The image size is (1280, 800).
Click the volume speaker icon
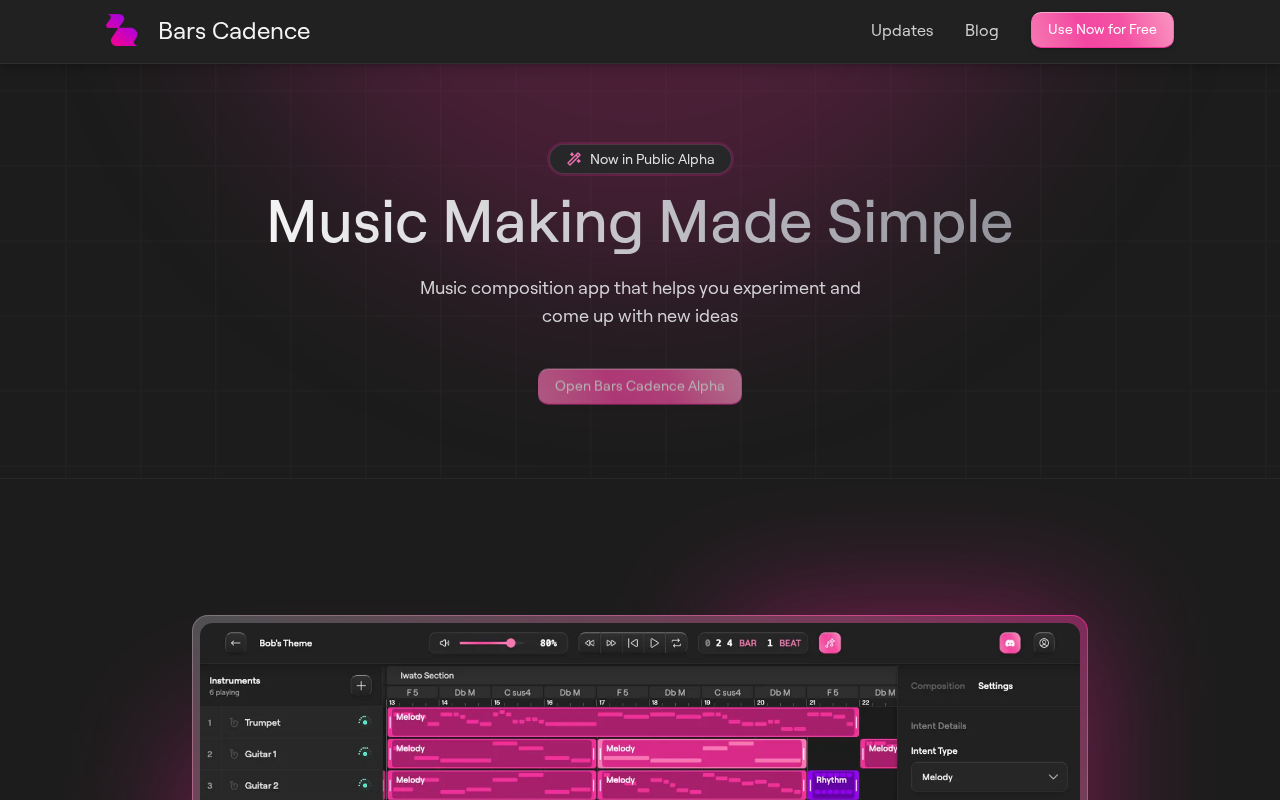[444, 643]
